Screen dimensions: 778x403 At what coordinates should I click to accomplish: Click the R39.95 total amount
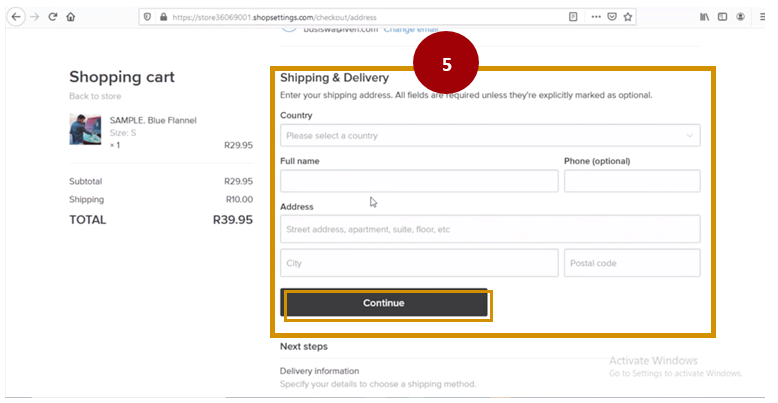tap(233, 220)
